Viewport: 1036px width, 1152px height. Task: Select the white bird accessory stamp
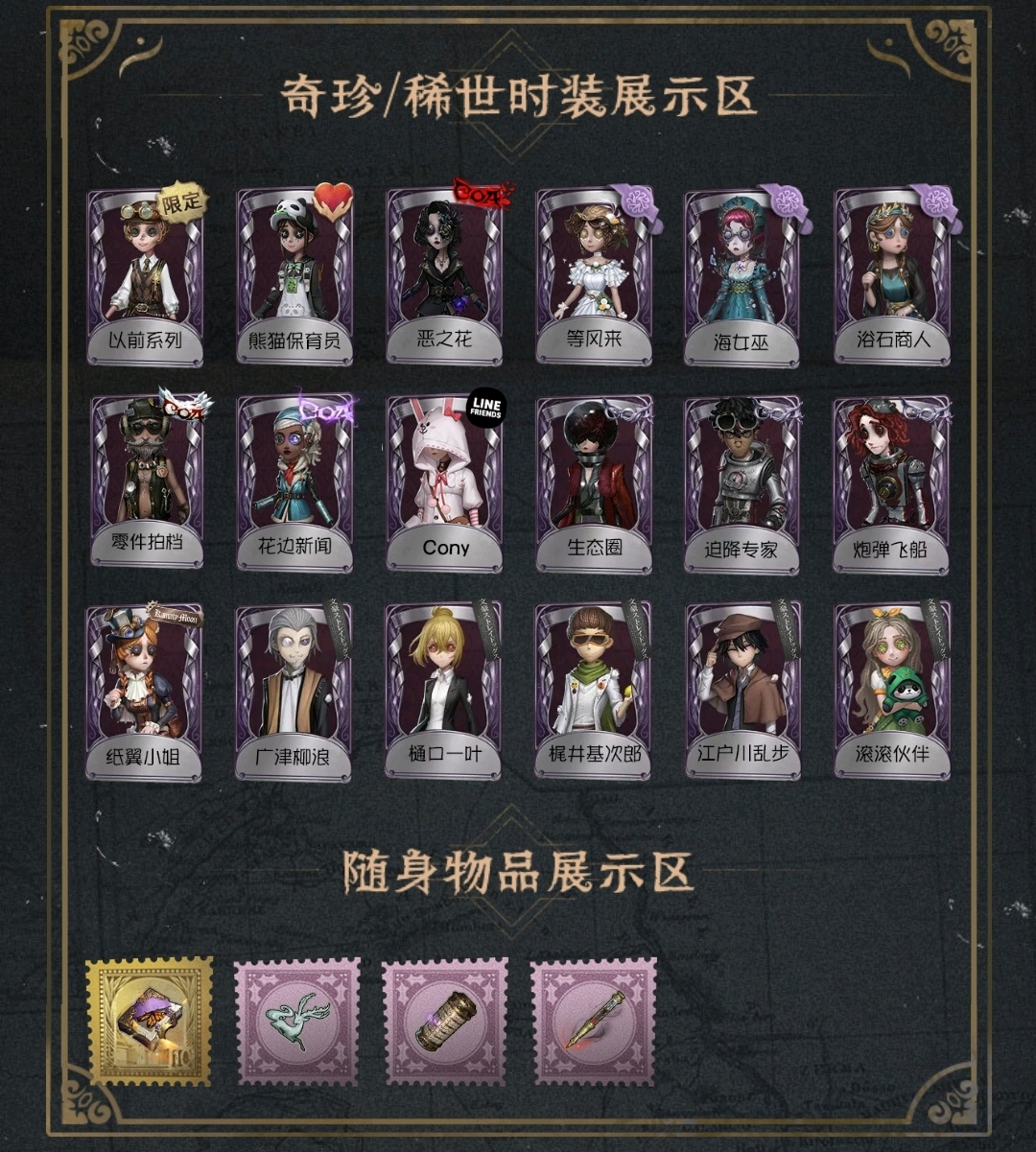point(297,1022)
